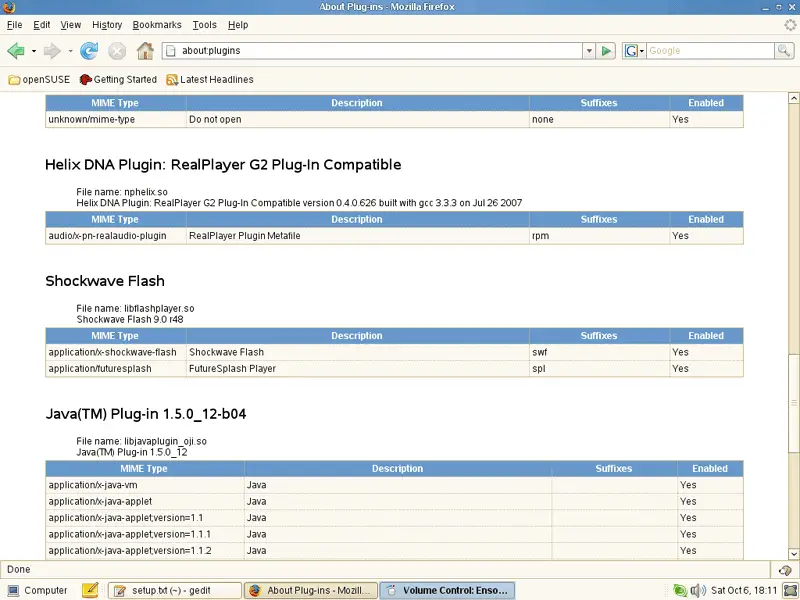Click the green Go arrow beside address bar
Viewport: 800px width, 600px height.
click(606, 51)
